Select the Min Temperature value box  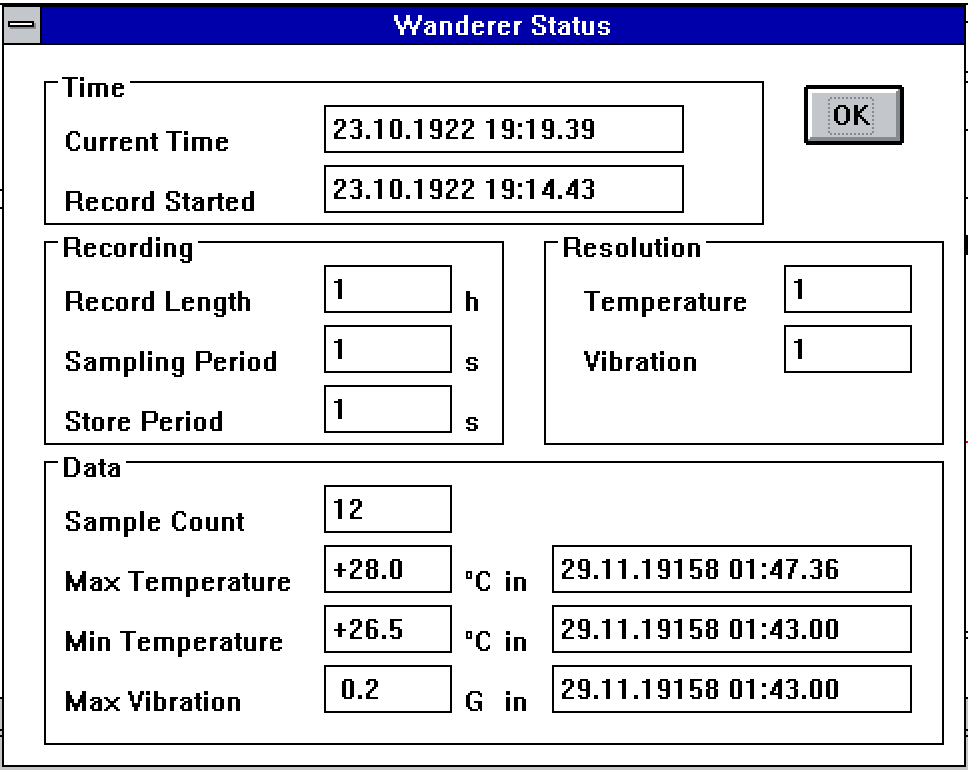tap(387, 629)
